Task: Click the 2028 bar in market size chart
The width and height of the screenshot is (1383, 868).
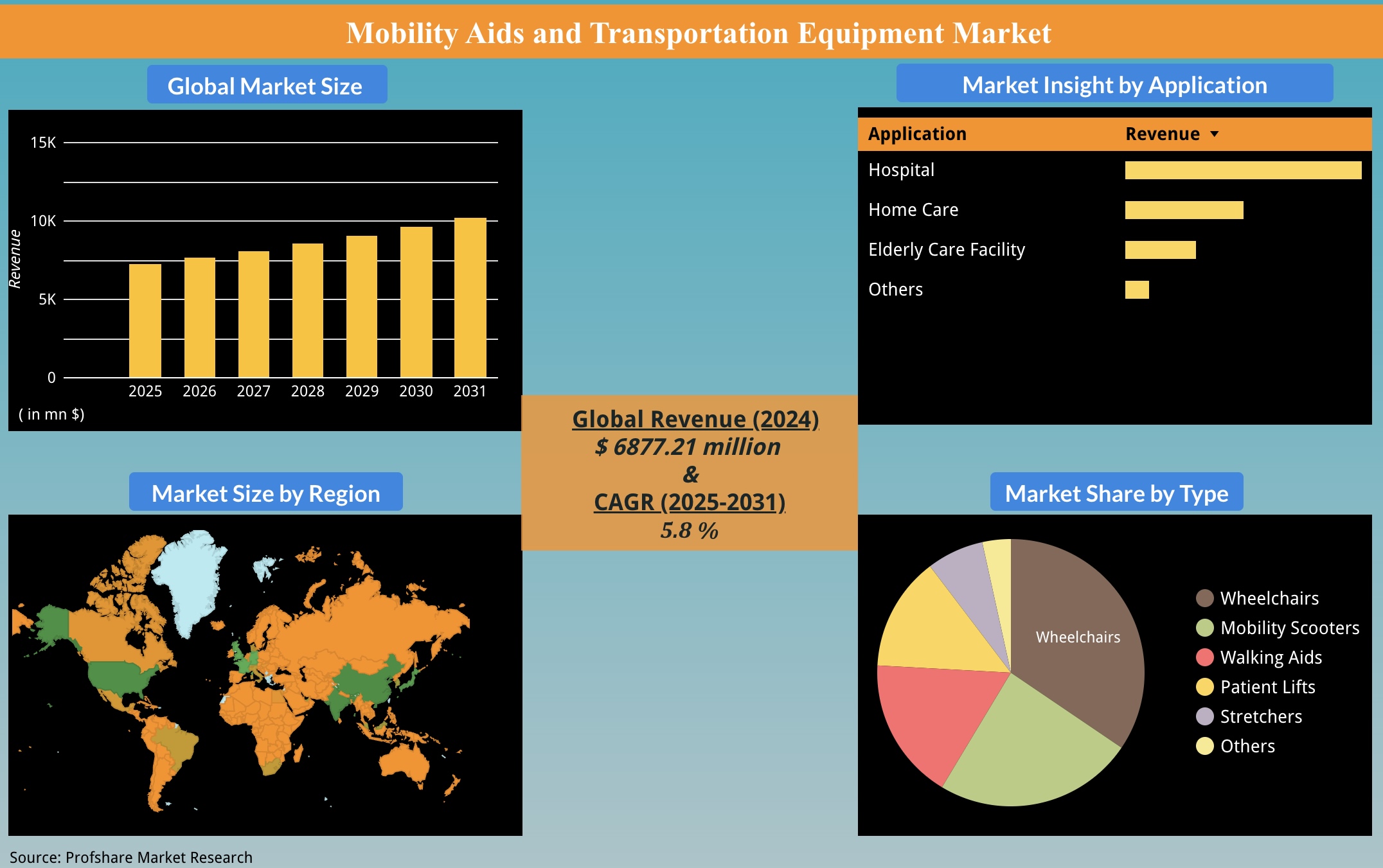Action: (x=307, y=310)
